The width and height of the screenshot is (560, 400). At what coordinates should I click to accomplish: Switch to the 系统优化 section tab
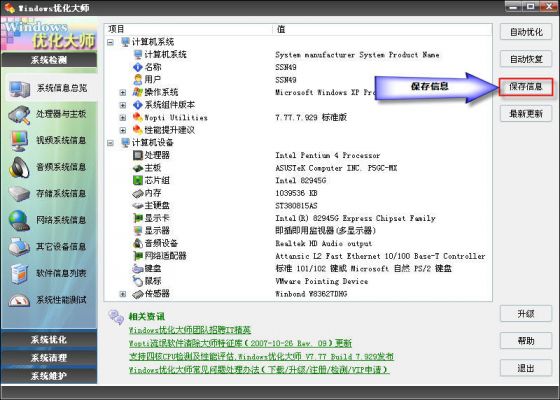(49, 339)
